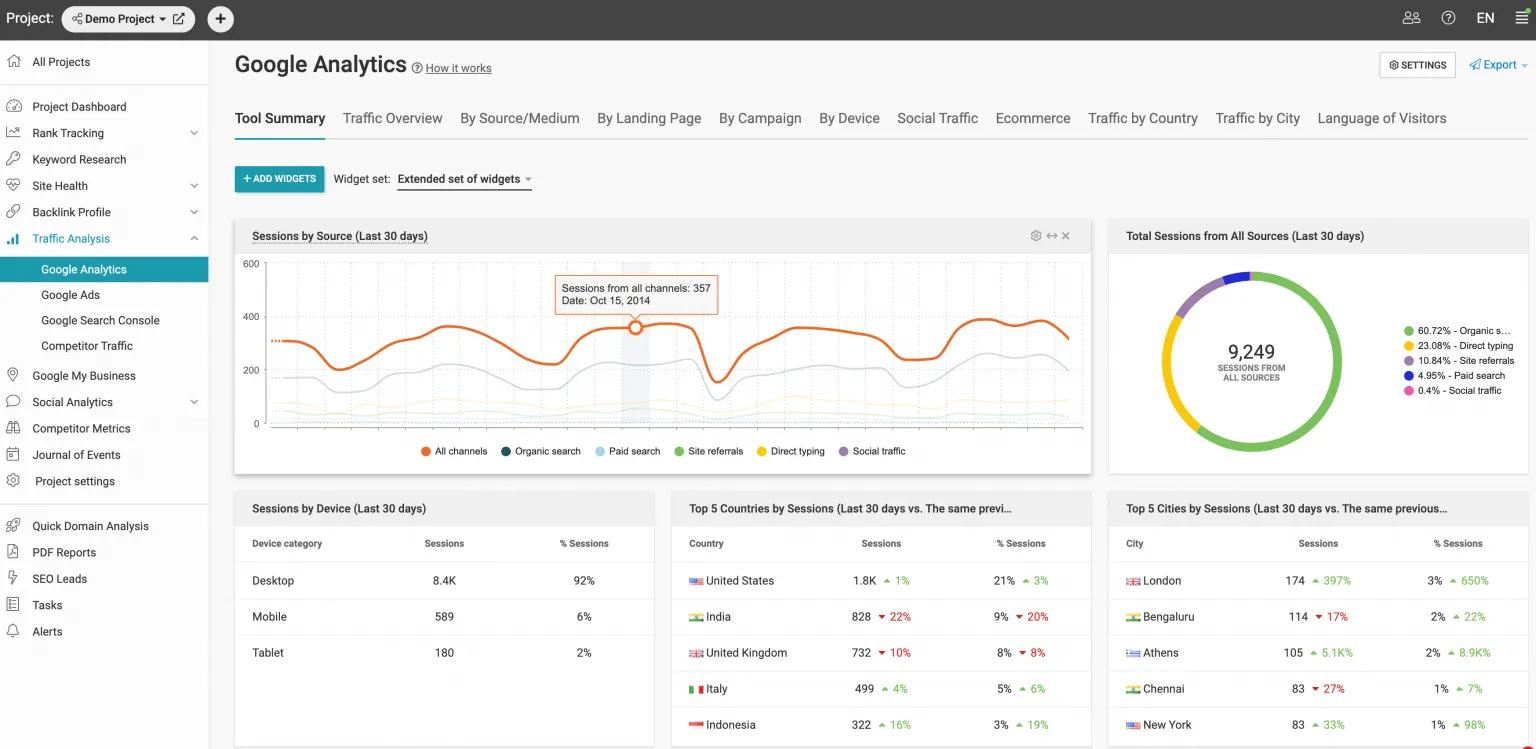The image size is (1536, 749).
Task: Open Google Ads in sidebar
Action: [x=70, y=295]
